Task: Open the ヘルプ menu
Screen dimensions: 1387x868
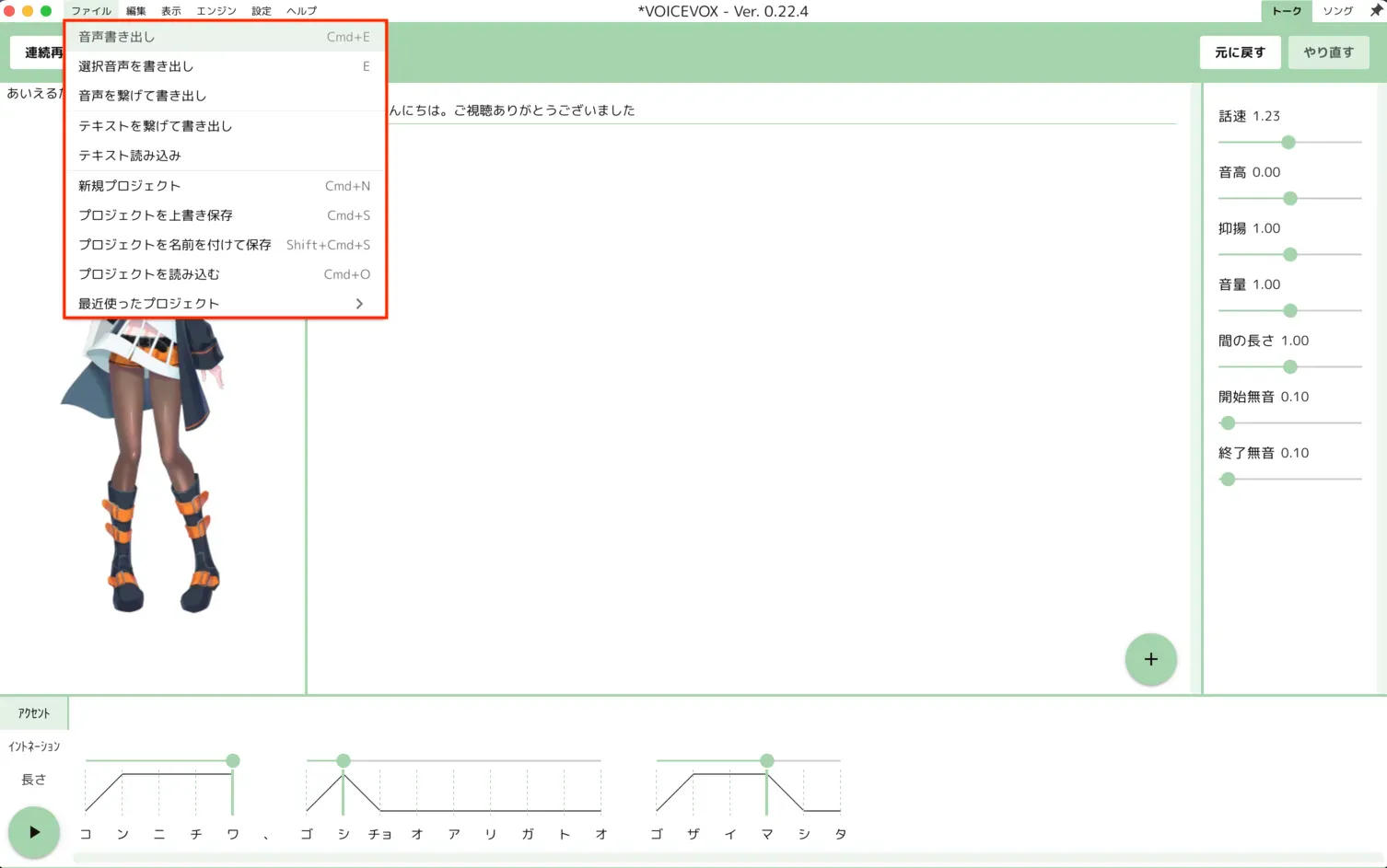Action: click(x=301, y=11)
